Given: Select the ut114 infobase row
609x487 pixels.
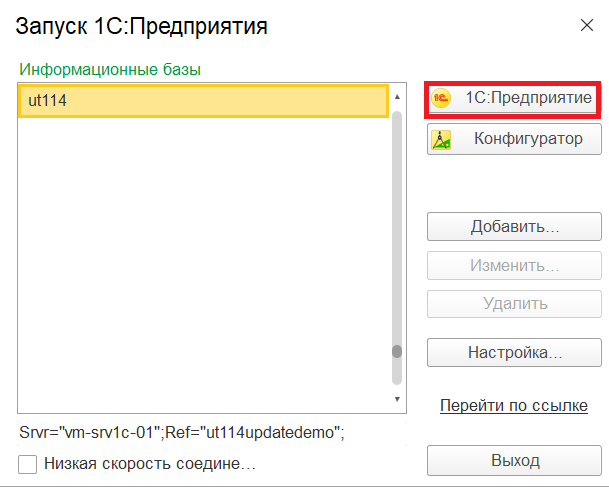Looking at the screenshot, I should [x=204, y=101].
